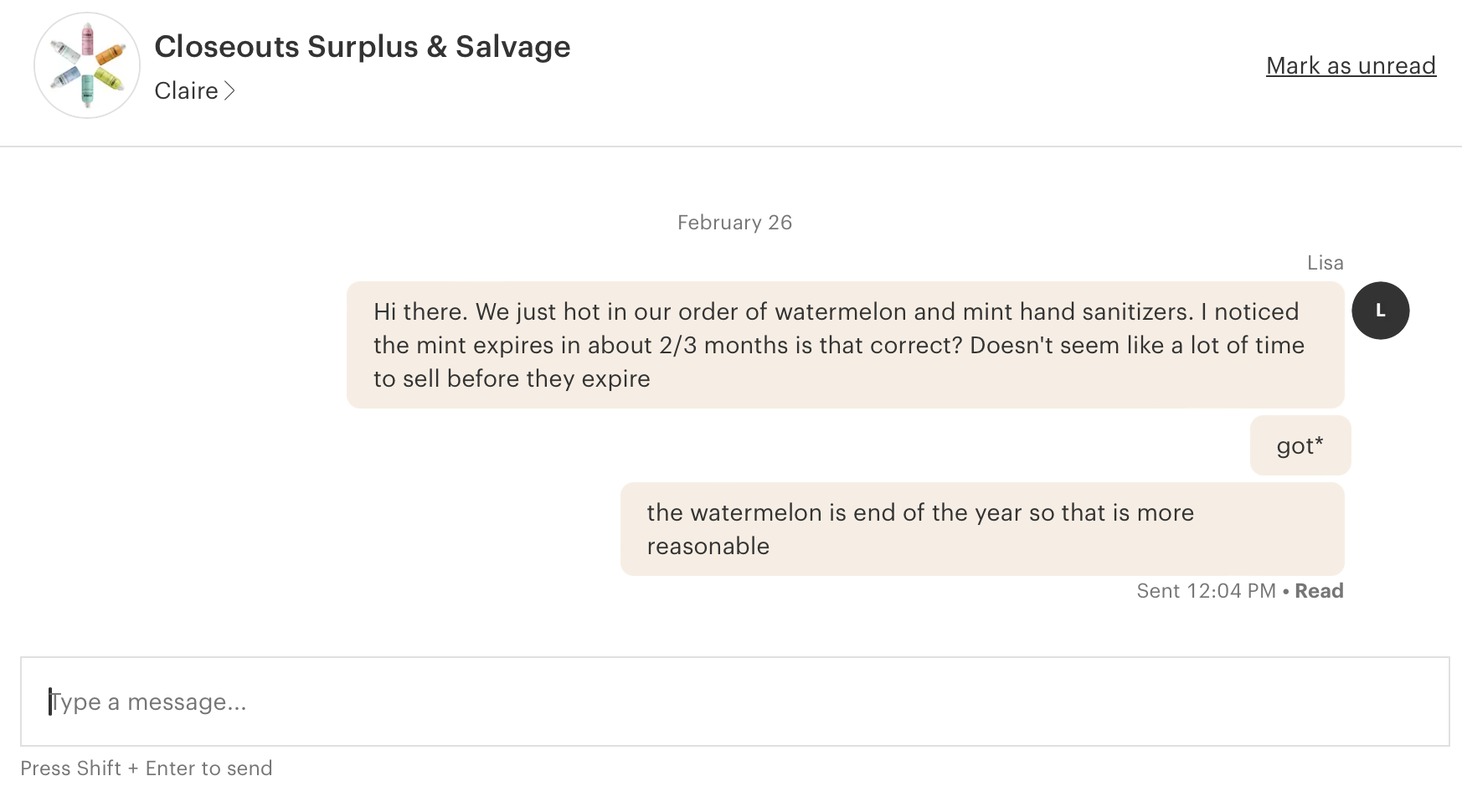Click the "Read" receipt indicator
Image resolution: width=1462 pixels, height=812 pixels.
[1319, 591]
